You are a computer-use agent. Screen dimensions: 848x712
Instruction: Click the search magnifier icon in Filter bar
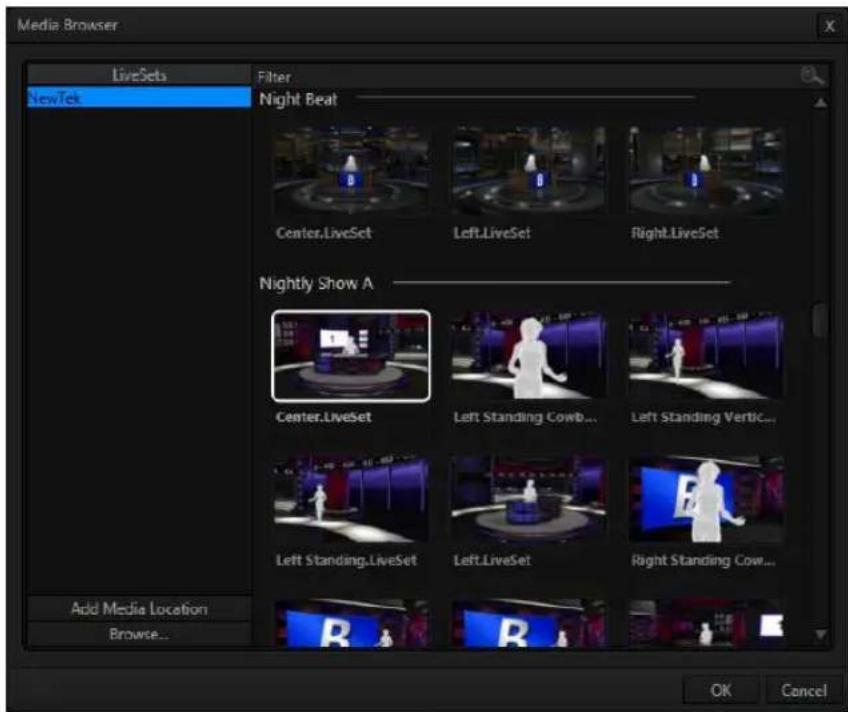pyautogui.click(x=812, y=76)
